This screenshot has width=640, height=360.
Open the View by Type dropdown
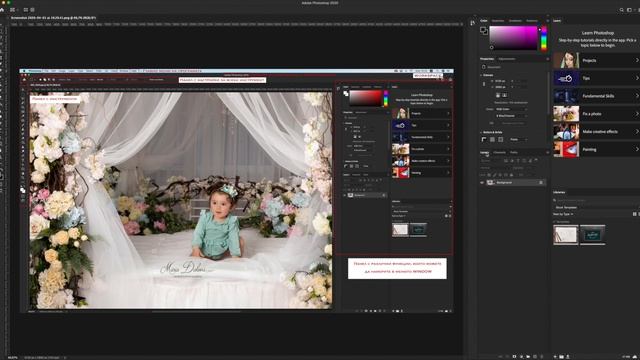pos(563,214)
